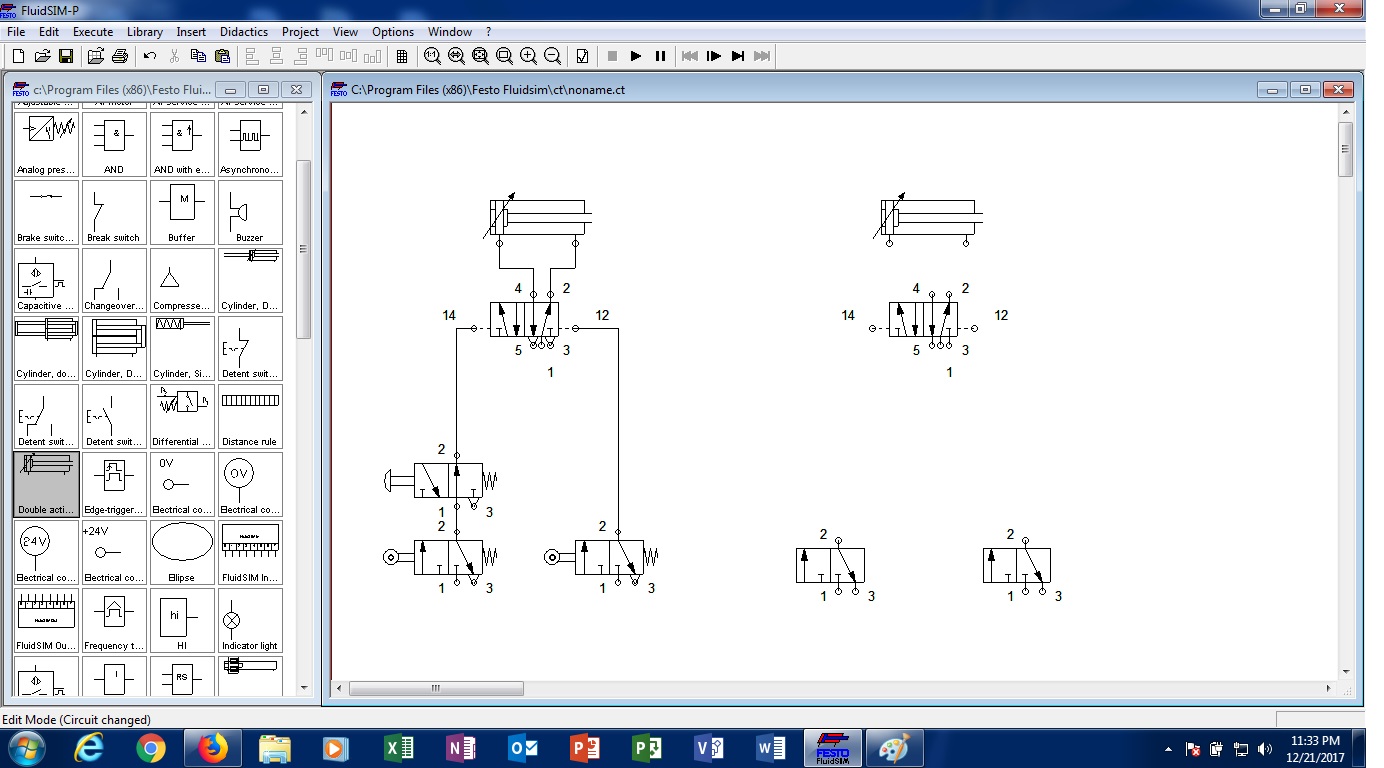Open the Insert menu

(x=191, y=32)
